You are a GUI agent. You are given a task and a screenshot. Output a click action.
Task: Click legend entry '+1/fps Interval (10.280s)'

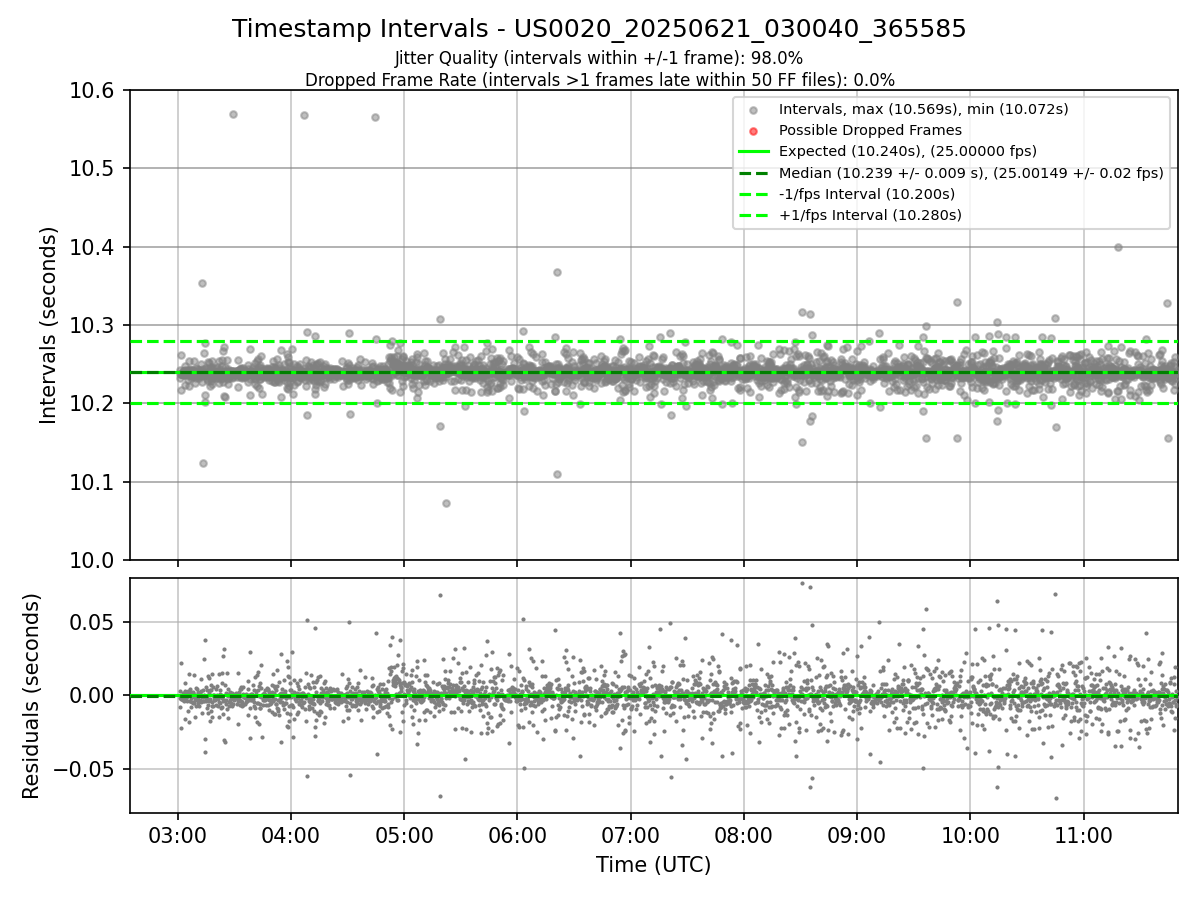point(870,215)
